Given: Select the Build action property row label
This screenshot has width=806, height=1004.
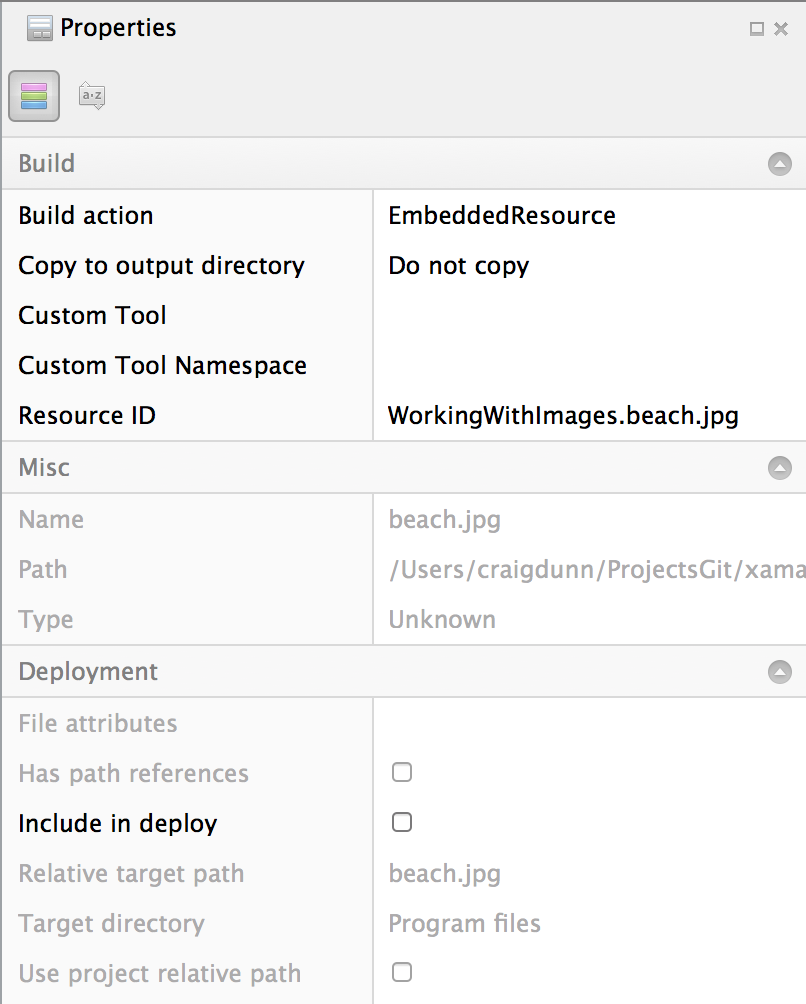Looking at the screenshot, I should (x=86, y=215).
